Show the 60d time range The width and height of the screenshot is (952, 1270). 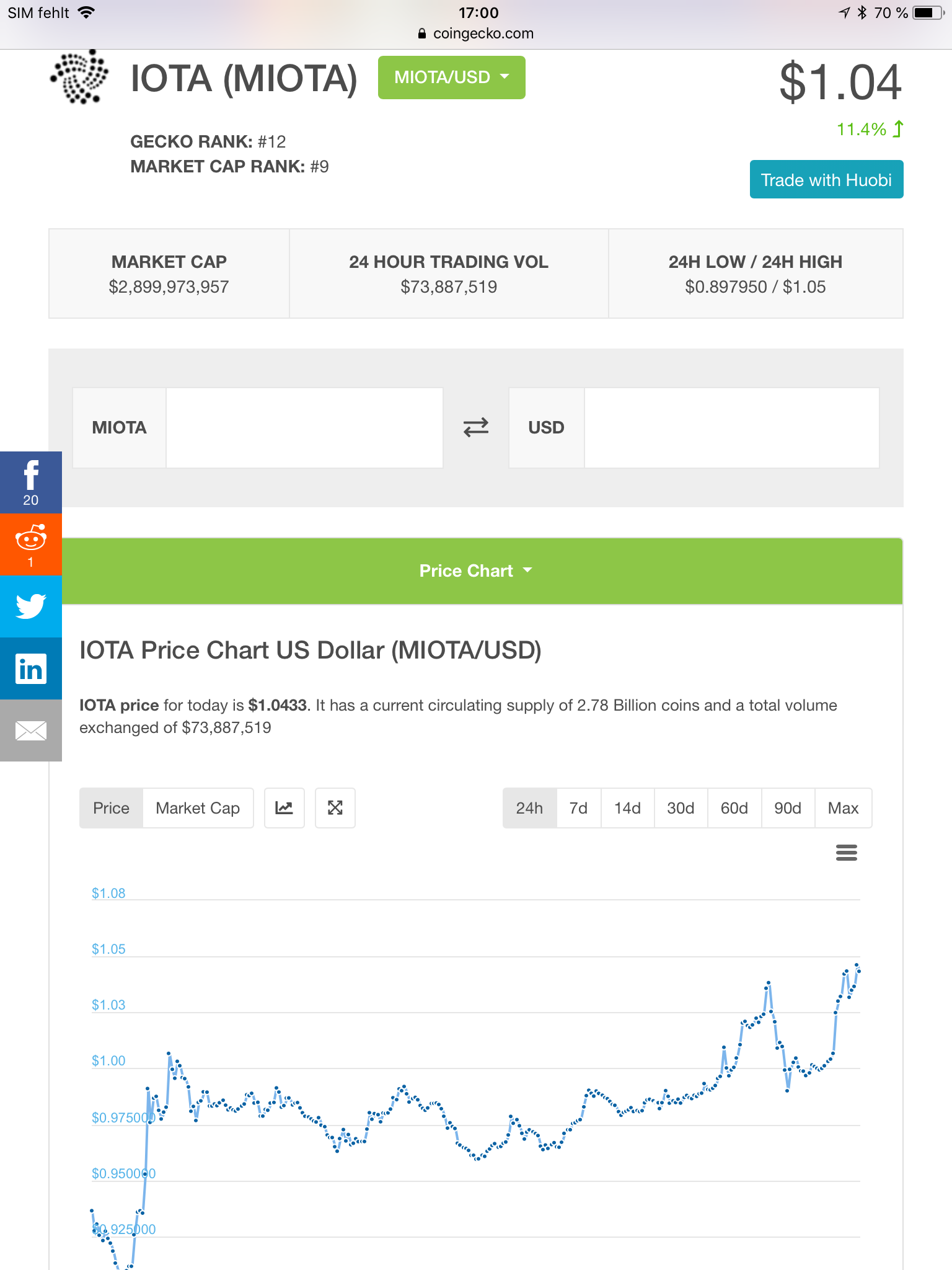(734, 808)
